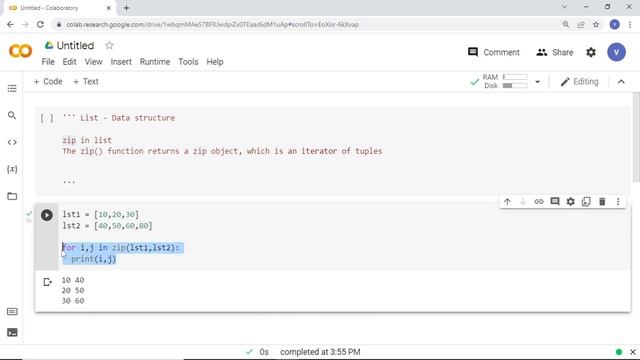Screen dimensions: 640x360
Task: Open the Insert menu
Action: pos(121,62)
